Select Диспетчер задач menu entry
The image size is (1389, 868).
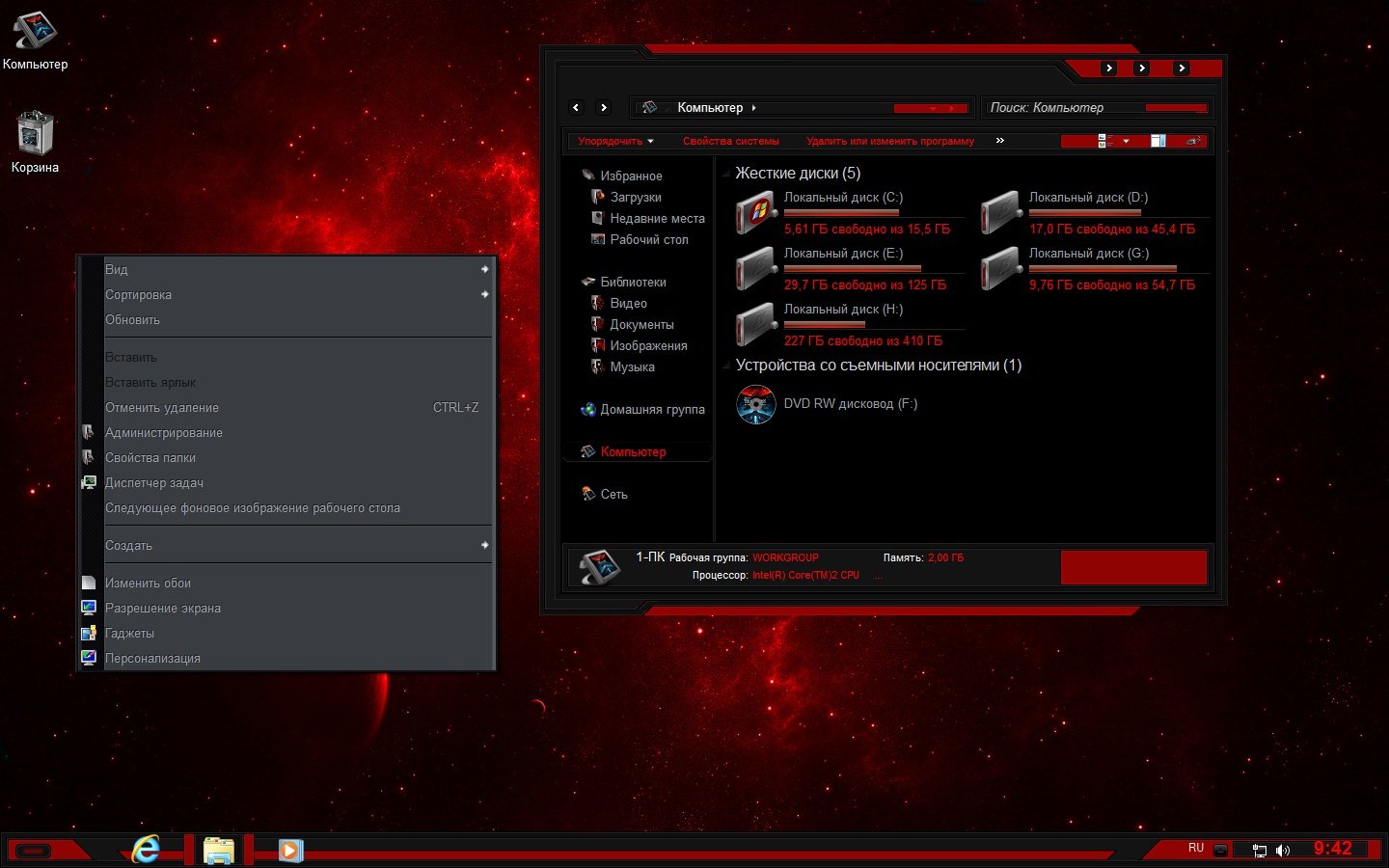click(x=154, y=483)
